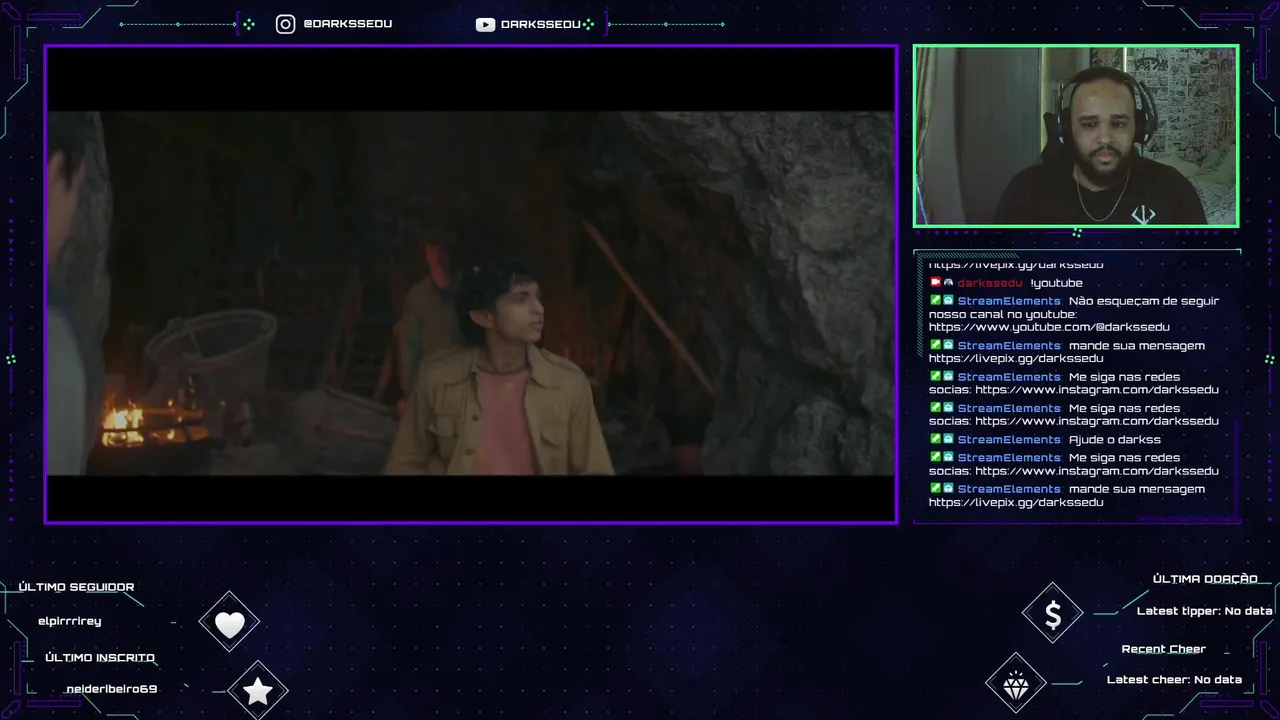Click StreamElements name on 'Ajude o darkss' message
Viewport: 1280px width, 720px height.
coord(1009,440)
